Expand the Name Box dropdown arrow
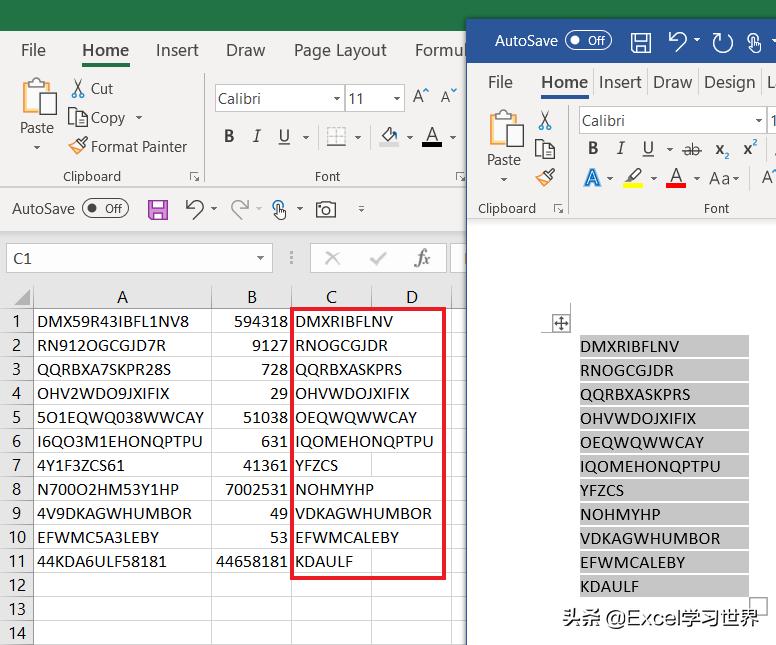This screenshot has width=776, height=645. pos(261,258)
